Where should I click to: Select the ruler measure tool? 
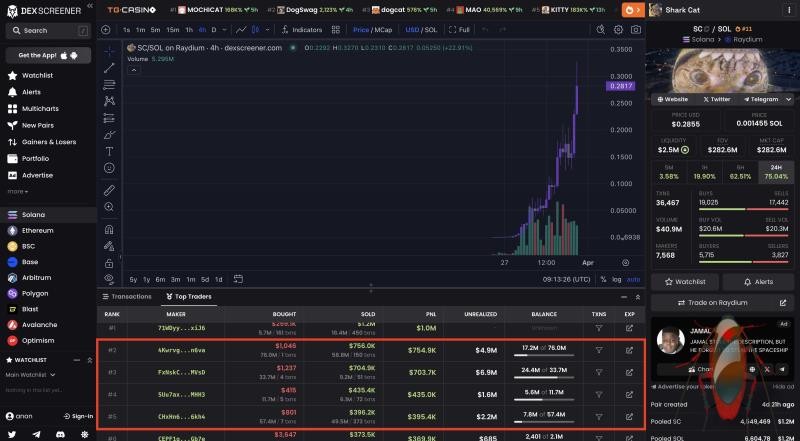click(x=109, y=190)
